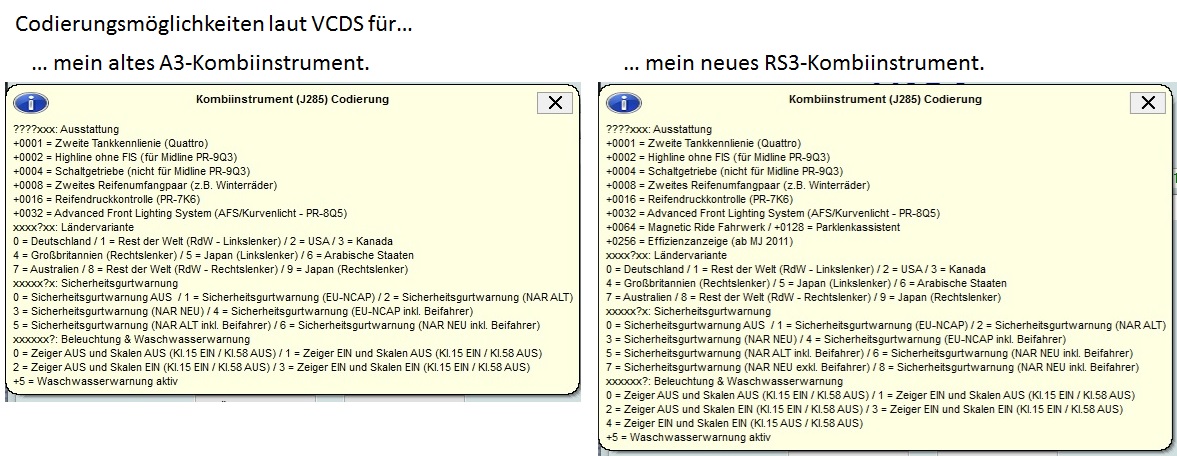Select '+0016 = Reifendruckkontrolle (PR-7K6)' in RS3 dialog
Viewport: 1177px width, 456px height.
699,200
